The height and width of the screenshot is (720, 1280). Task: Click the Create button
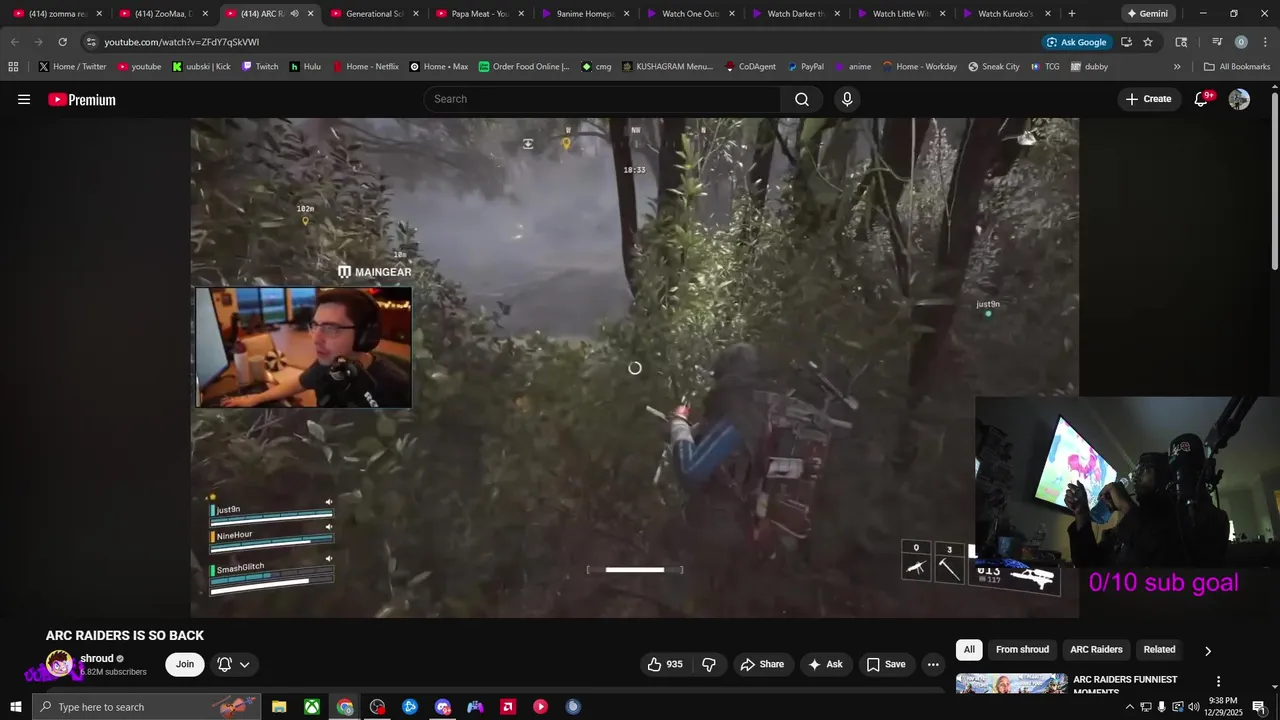pyautogui.click(x=1148, y=99)
